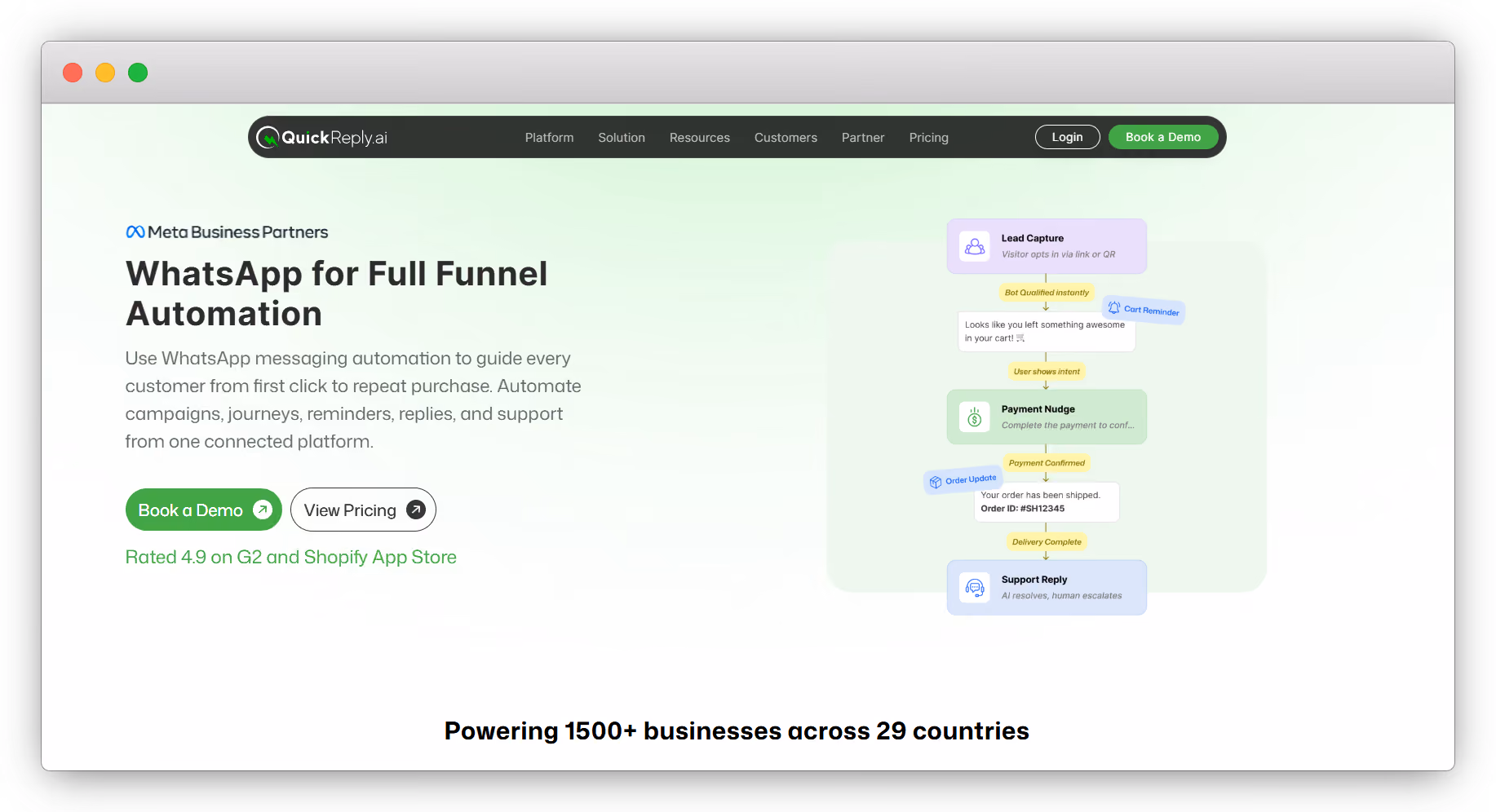The height and width of the screenshot is (812, 1496).
Task: Click the User shows intent label
Action: [1047, 372]
